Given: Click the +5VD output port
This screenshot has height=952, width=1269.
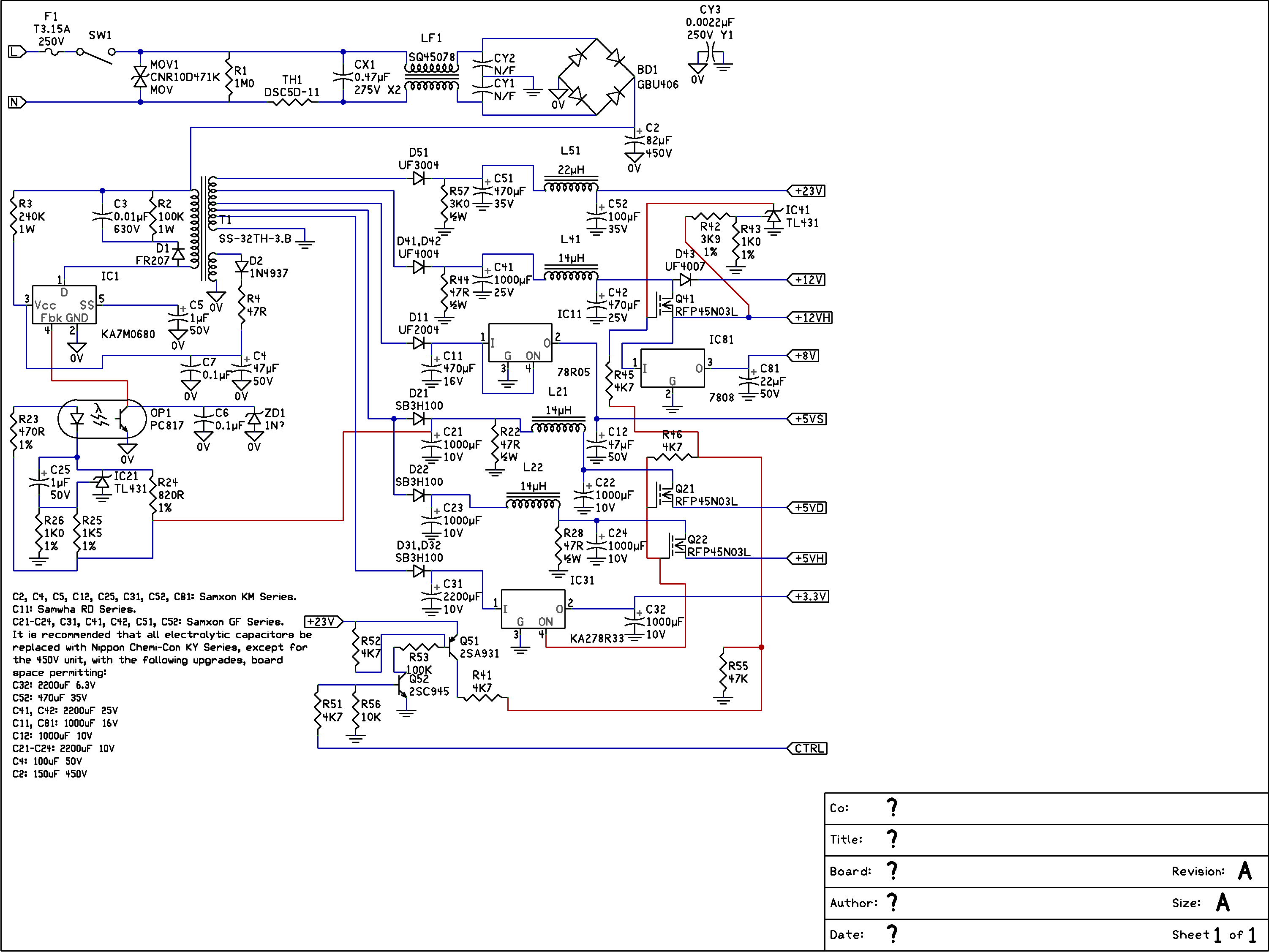Looking at the screenshot, I should (x=806, y=508).
